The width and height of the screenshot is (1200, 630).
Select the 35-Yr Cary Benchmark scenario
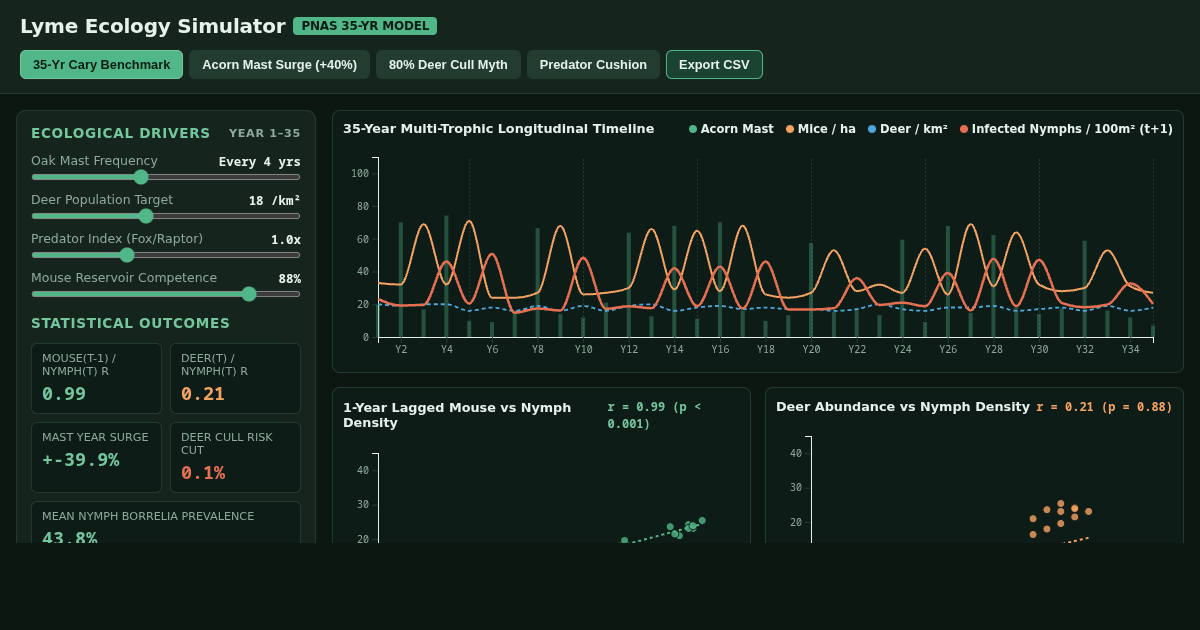(101, 65)
